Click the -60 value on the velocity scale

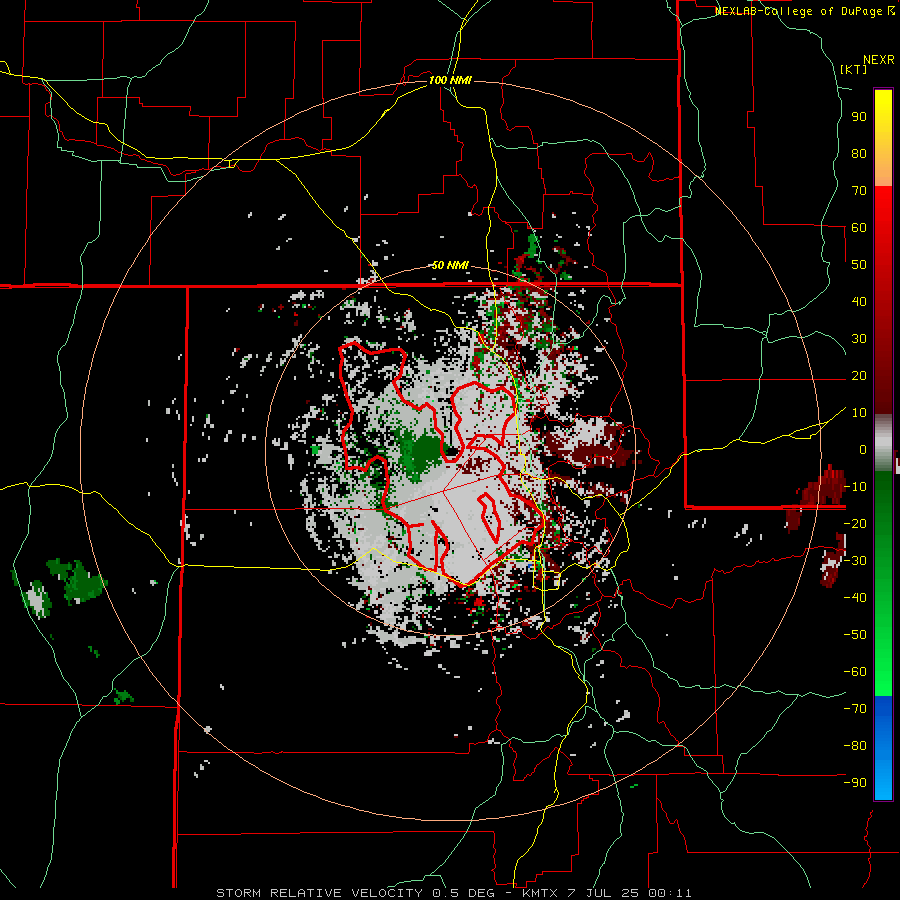[855, 672]
